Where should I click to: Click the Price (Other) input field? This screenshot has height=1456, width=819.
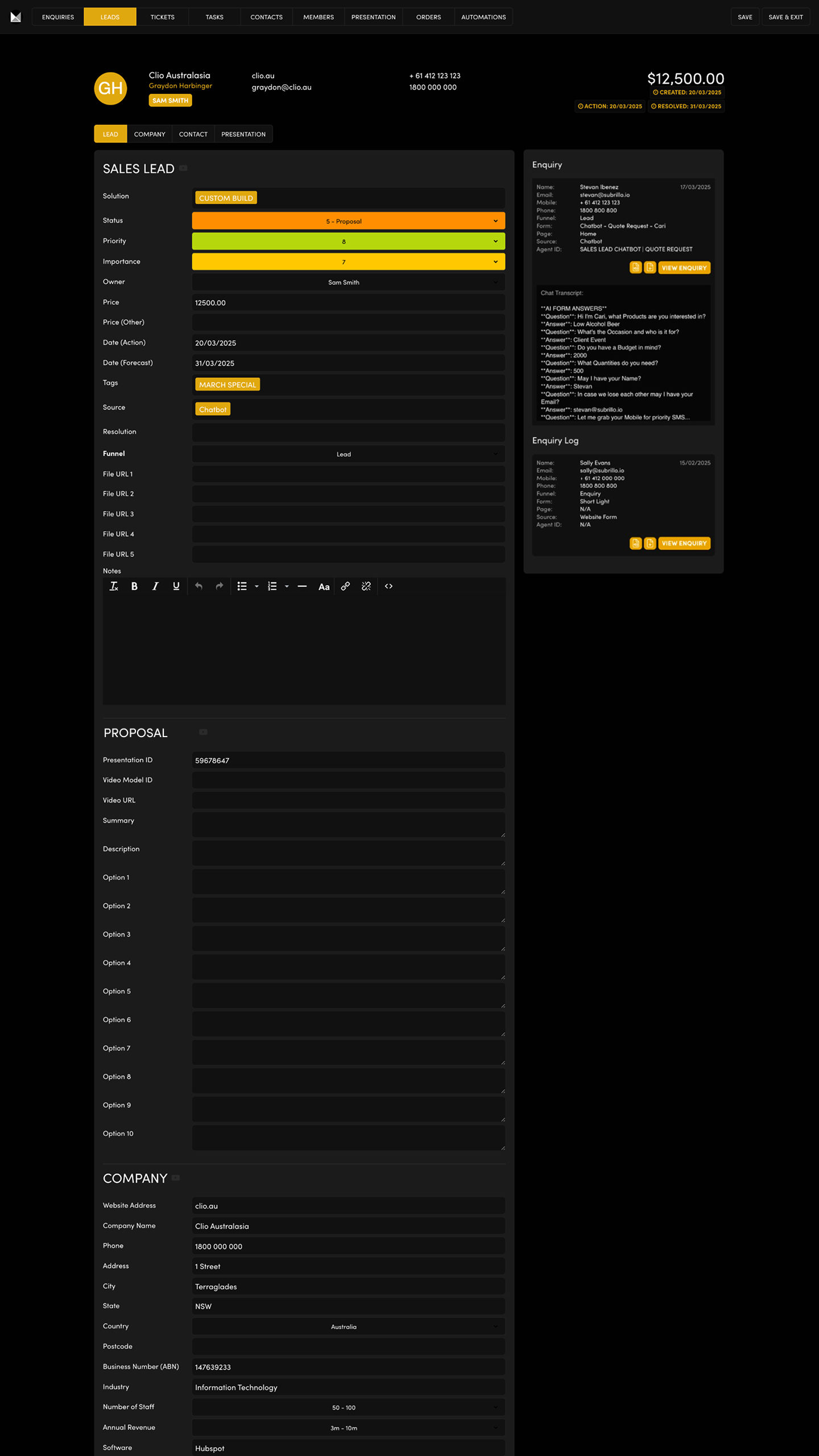pyautogui.click(x=348, y=322)
